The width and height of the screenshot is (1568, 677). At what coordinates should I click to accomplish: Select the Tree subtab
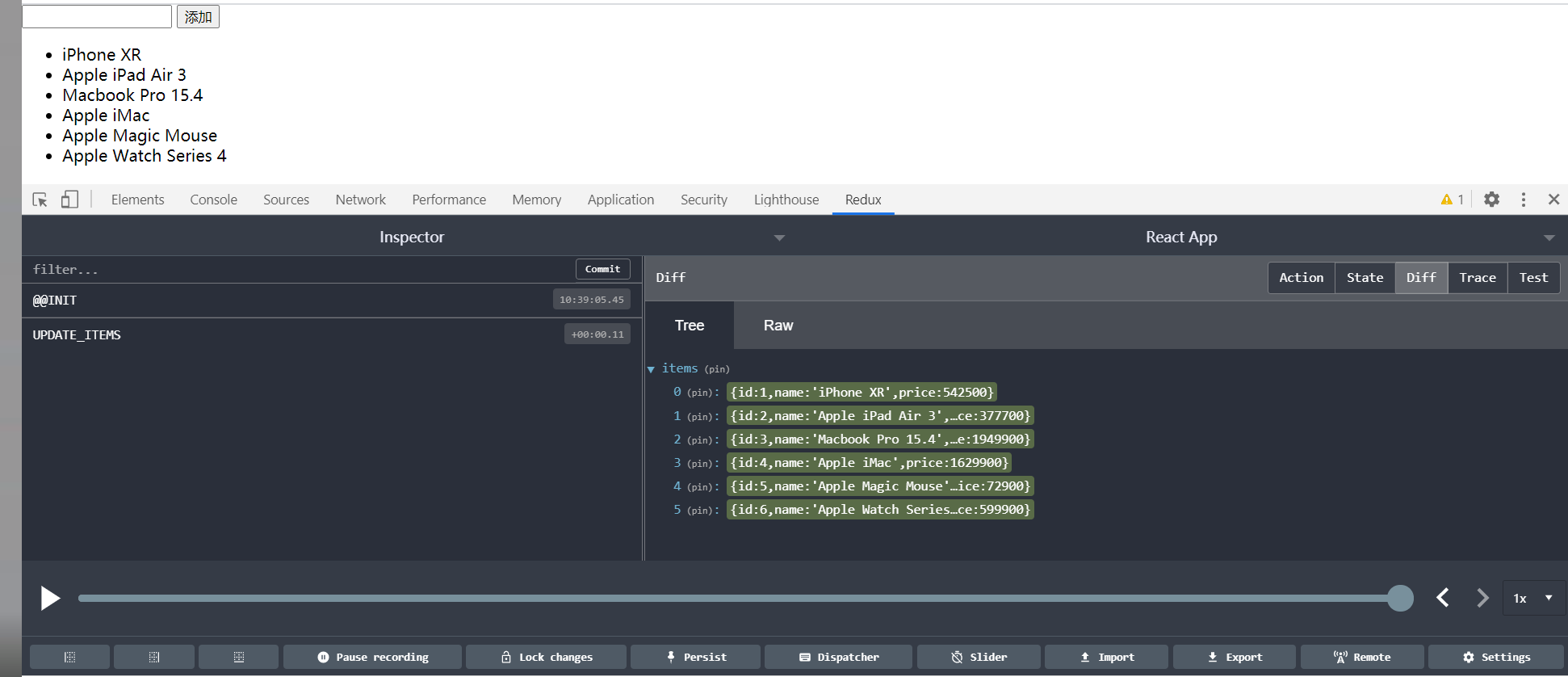click(690, 326)
